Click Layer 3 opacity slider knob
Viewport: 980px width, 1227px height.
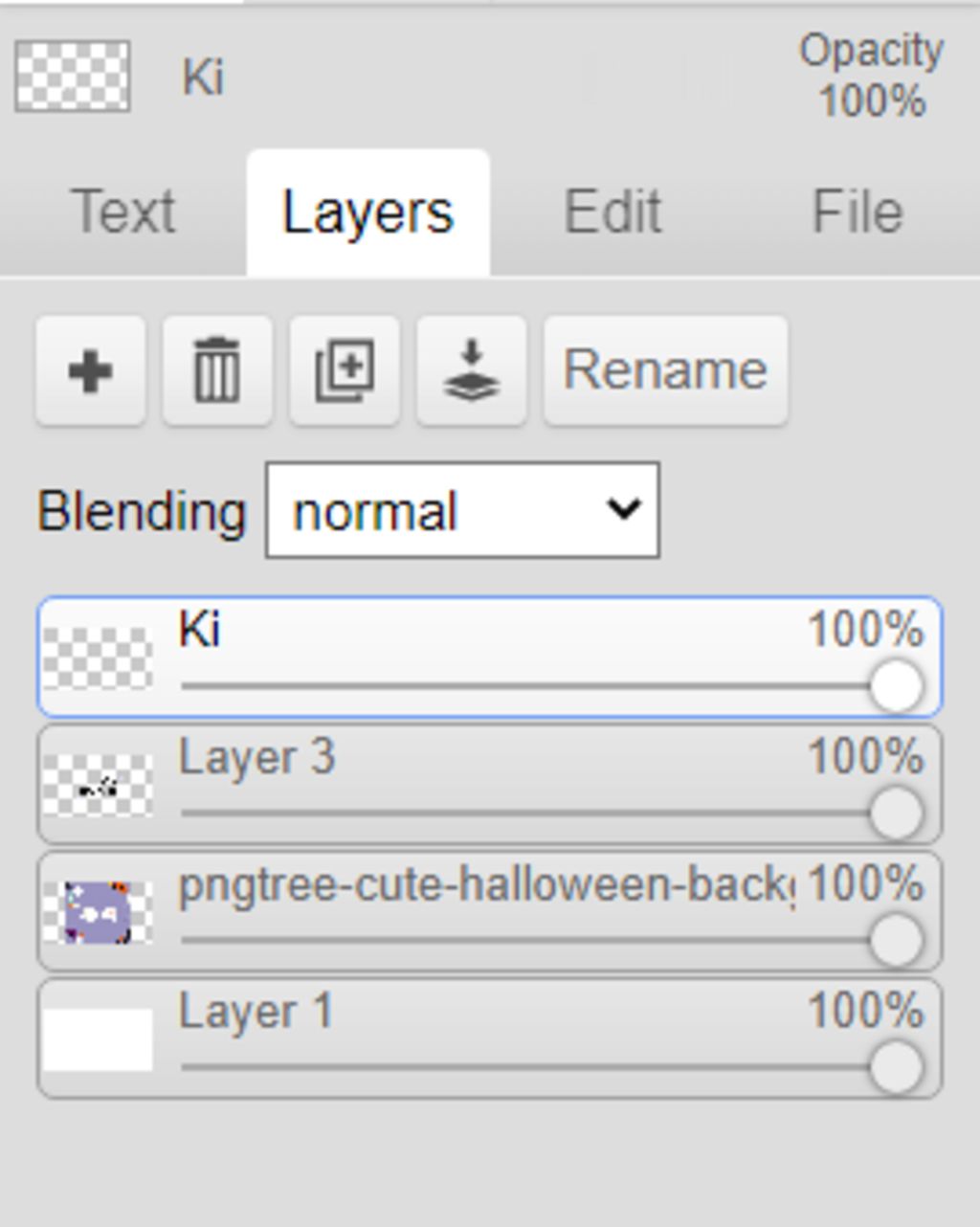coord(897,814)
